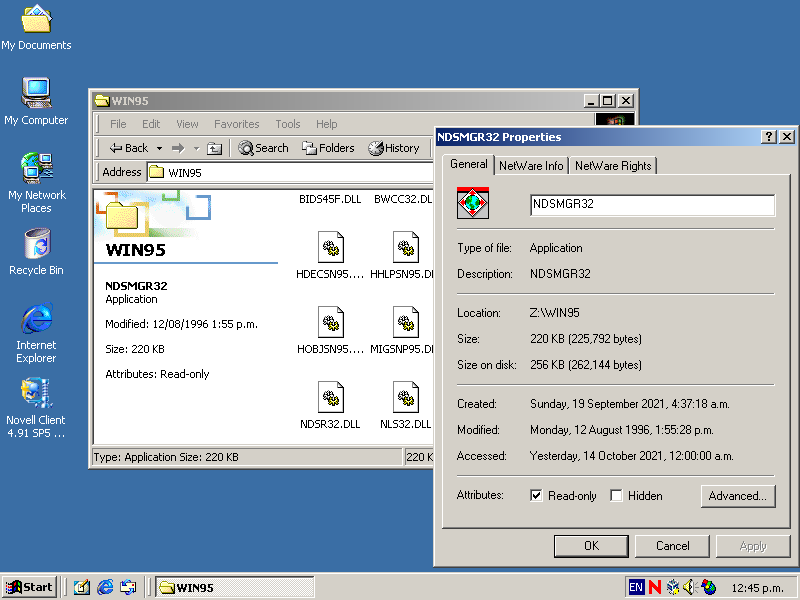This screenshot has width=800, height=600.
Task: Select My Network Places on the desktop
Action: click(36, 182)
